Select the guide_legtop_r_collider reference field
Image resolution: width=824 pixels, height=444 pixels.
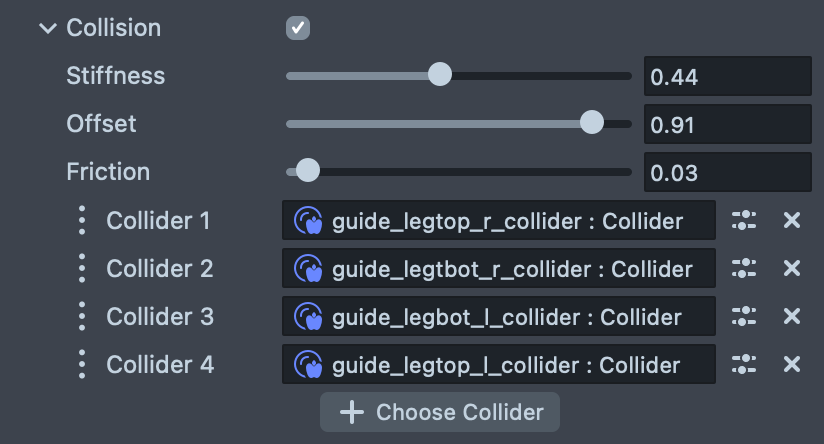(499, 220)
